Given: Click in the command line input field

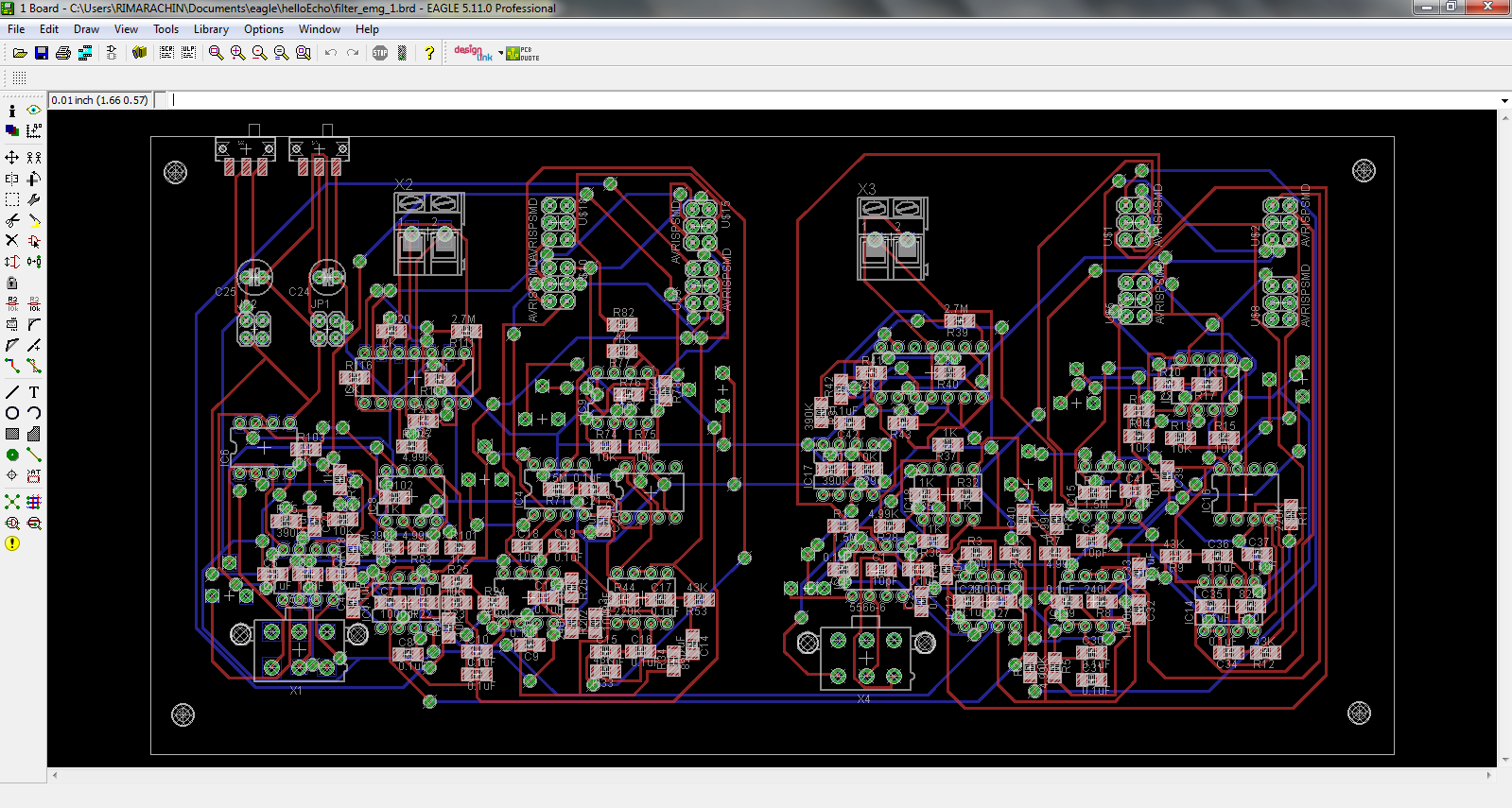Looking at the screenshot, I should (832, 100).
